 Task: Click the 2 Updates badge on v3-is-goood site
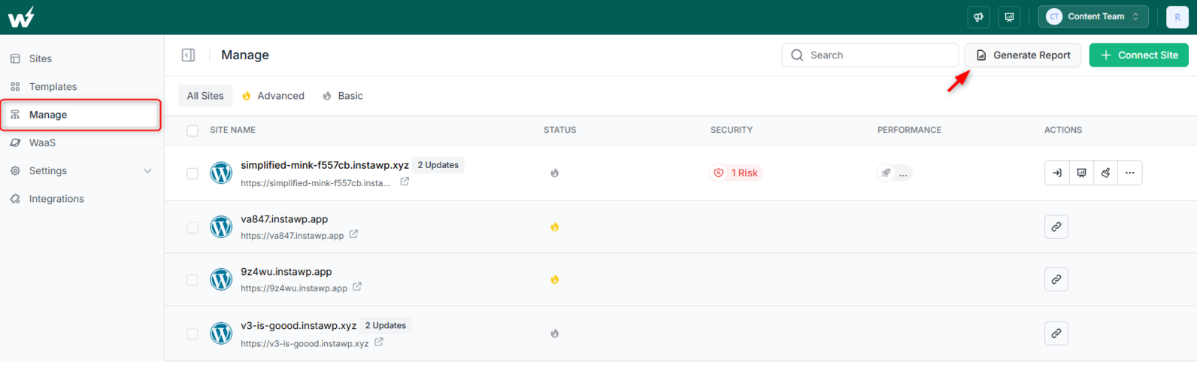coord(386,326)
